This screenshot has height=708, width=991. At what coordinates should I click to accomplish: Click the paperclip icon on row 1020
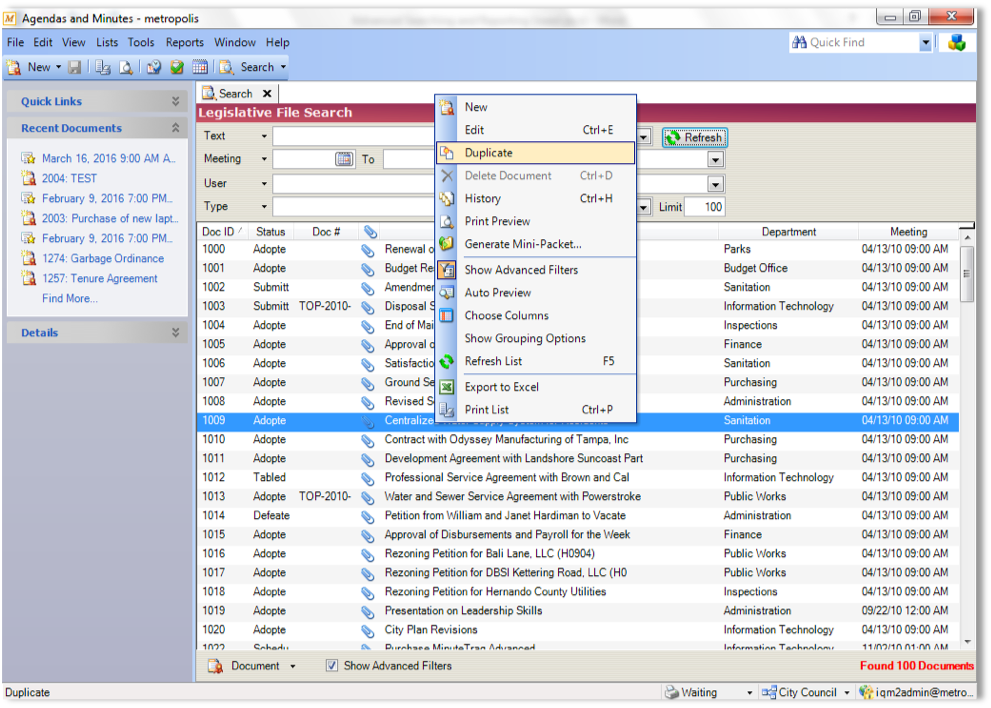point(367,630)
